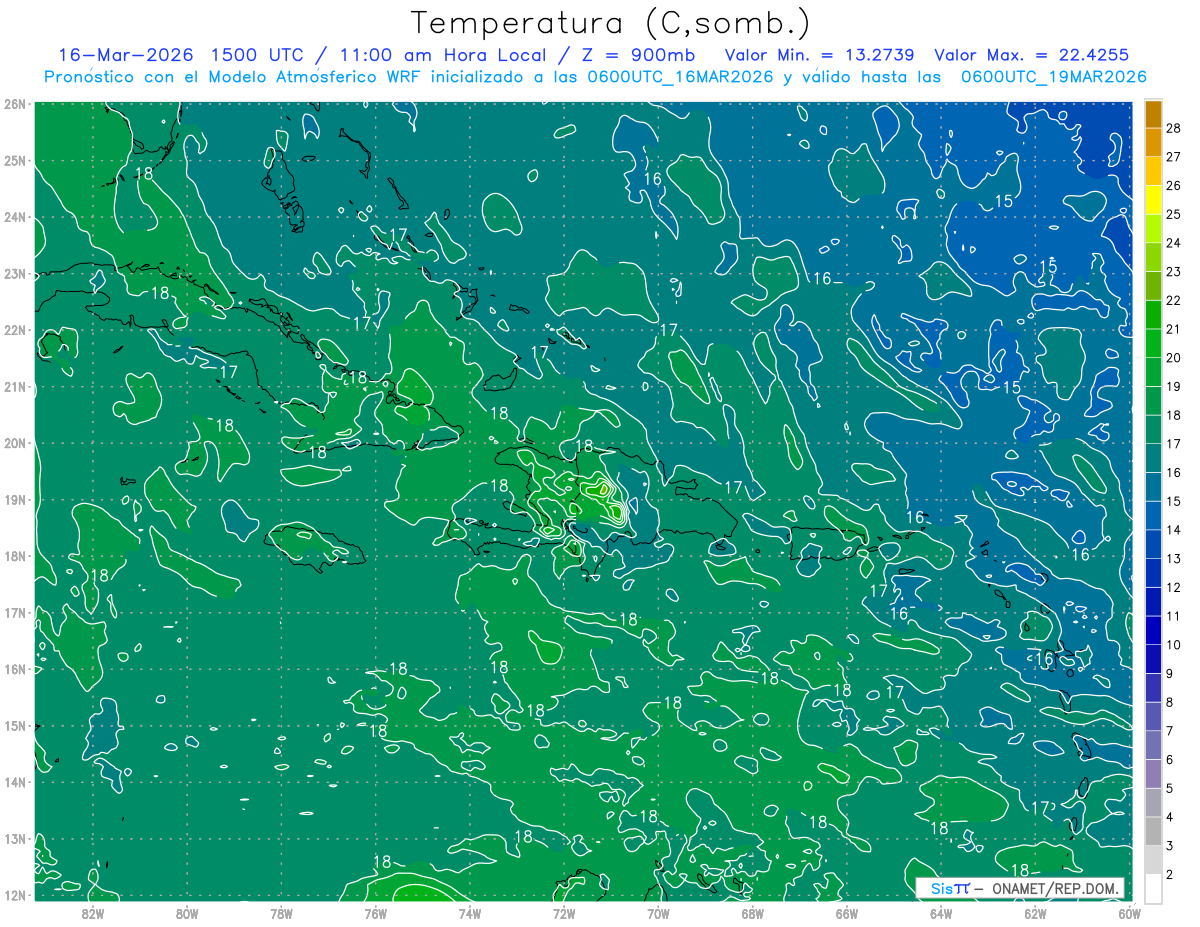Click the "22N" latitude label
The width and height of the screenshot is (1200, 927).
click(14, 330)
